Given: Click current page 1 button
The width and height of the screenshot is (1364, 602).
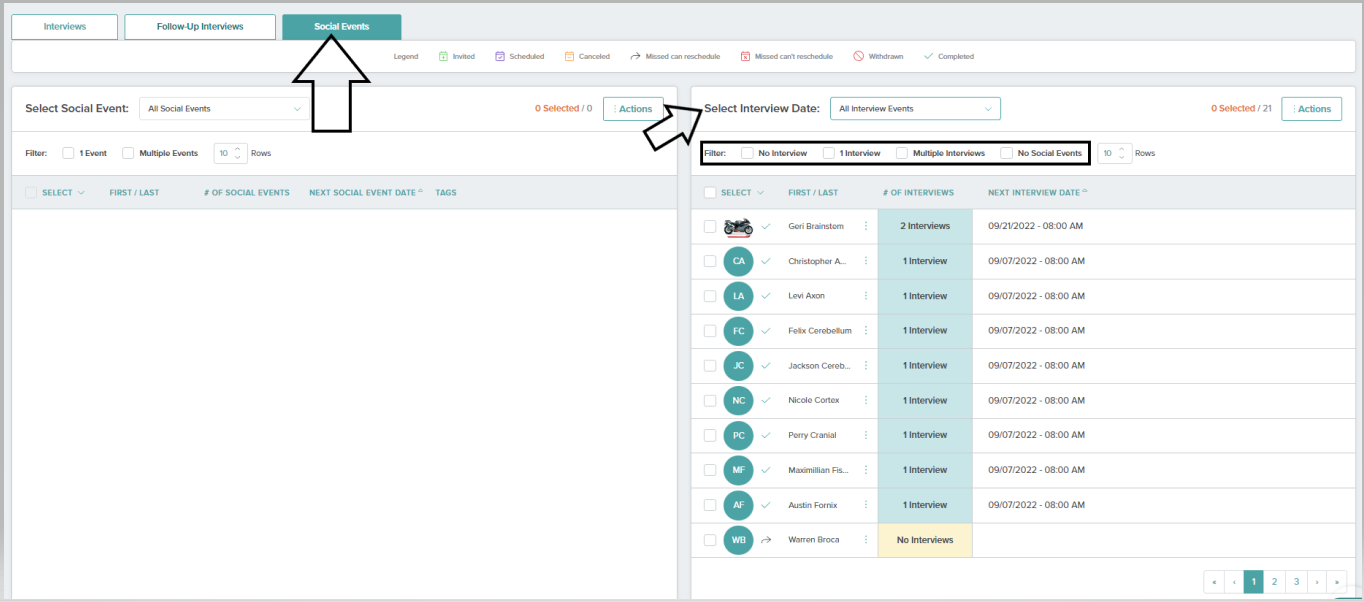Looking at the screenshot, I should click(x=1254, y=581).
